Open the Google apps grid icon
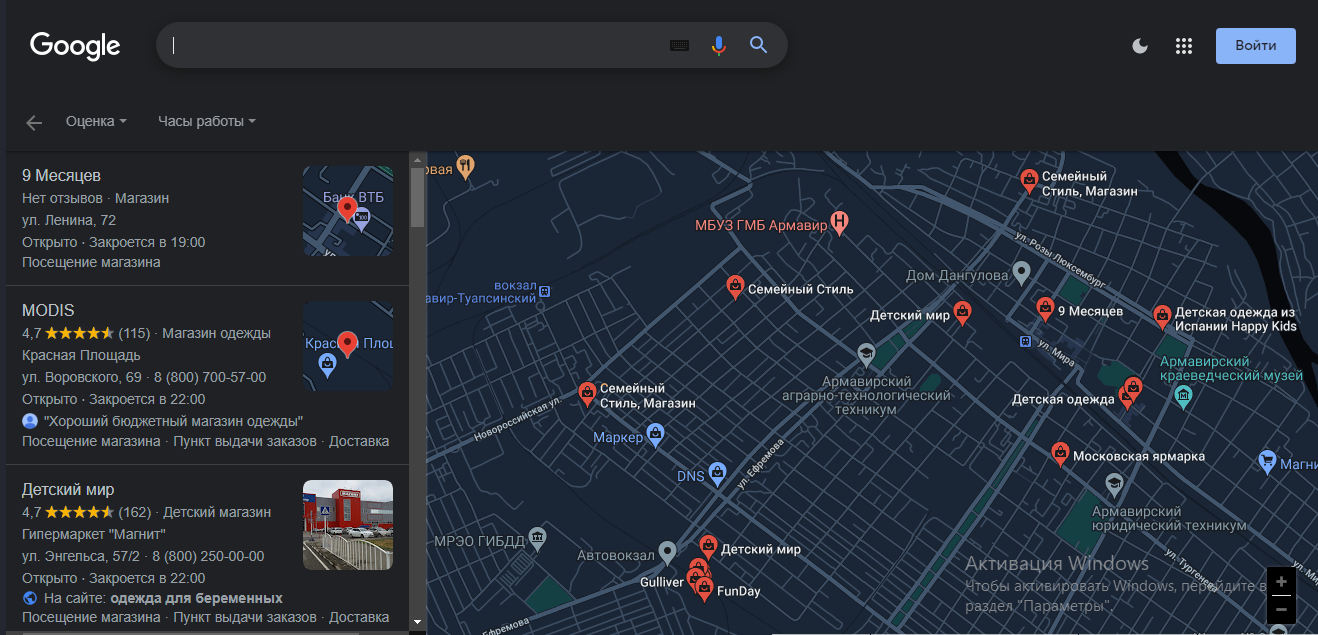This screenshot has width=1318, height=635. tap(1184, 46)
